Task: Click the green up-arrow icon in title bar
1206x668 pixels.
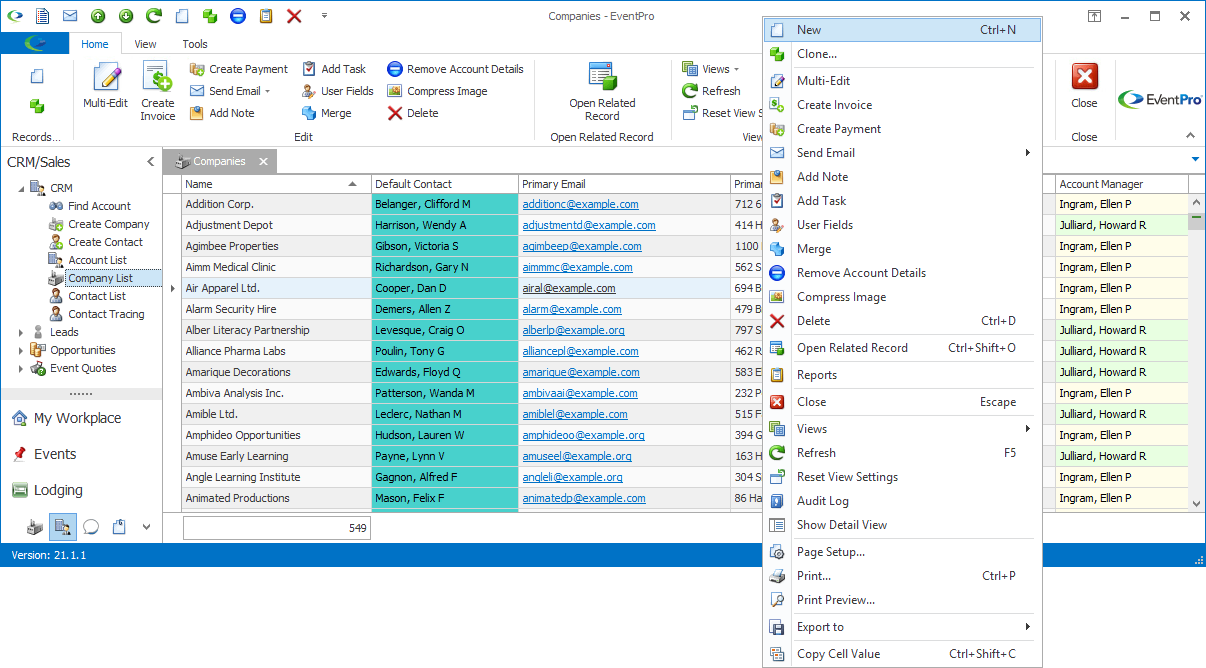Action: pyautogui.click(x=98, y=16)
